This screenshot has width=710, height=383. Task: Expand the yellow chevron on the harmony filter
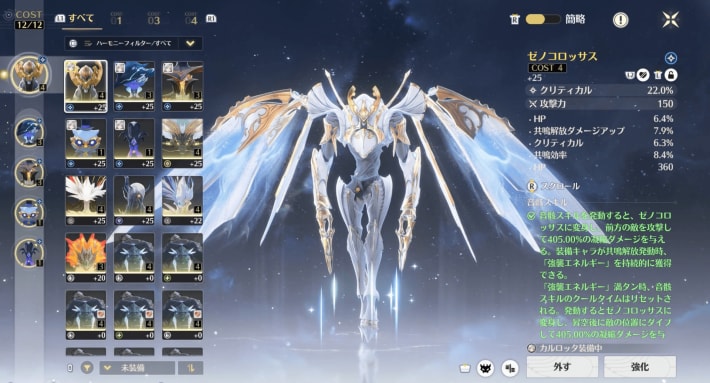tap(190, 43)
